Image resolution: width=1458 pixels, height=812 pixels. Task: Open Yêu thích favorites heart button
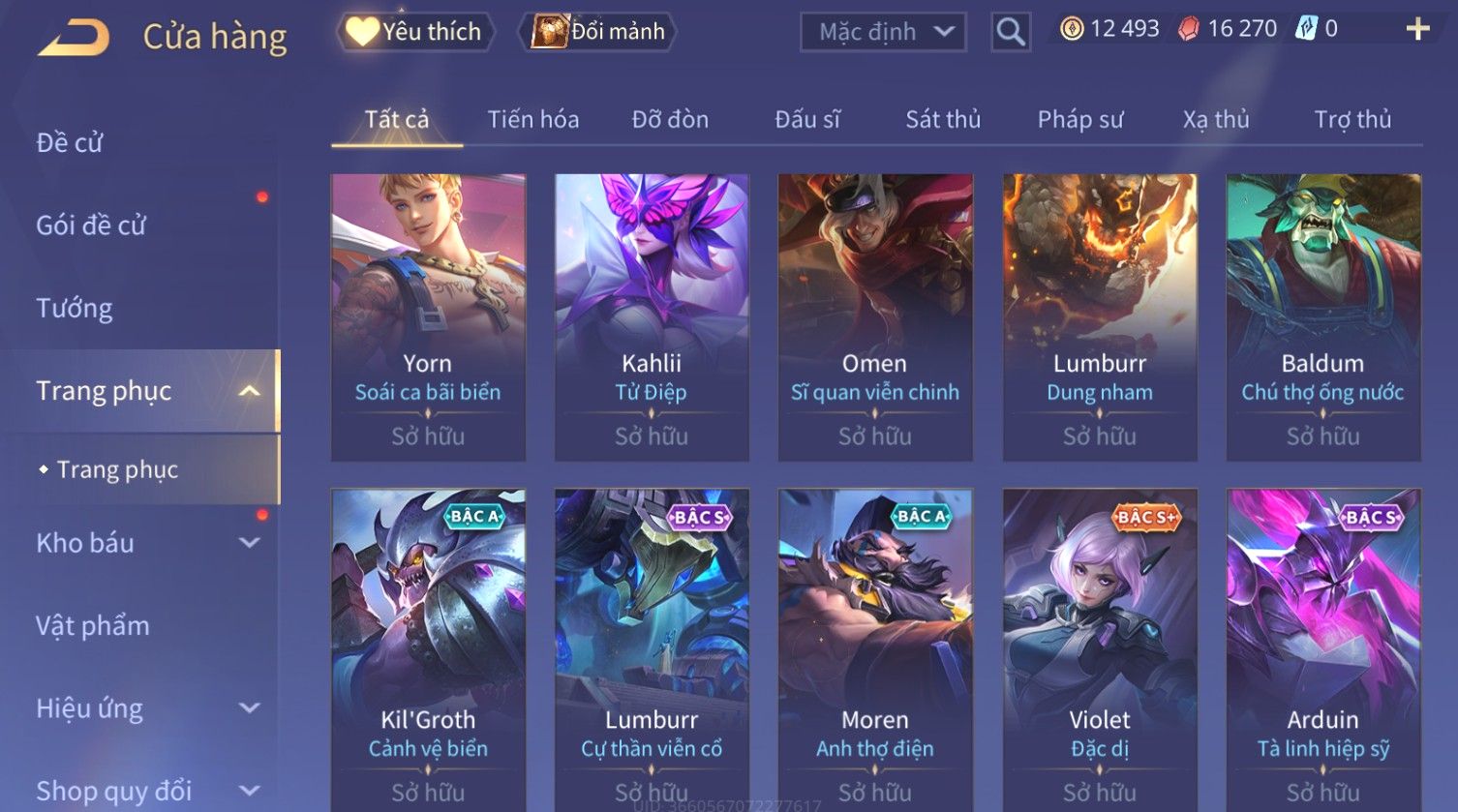pyautogui.click(x=415, y=32)
